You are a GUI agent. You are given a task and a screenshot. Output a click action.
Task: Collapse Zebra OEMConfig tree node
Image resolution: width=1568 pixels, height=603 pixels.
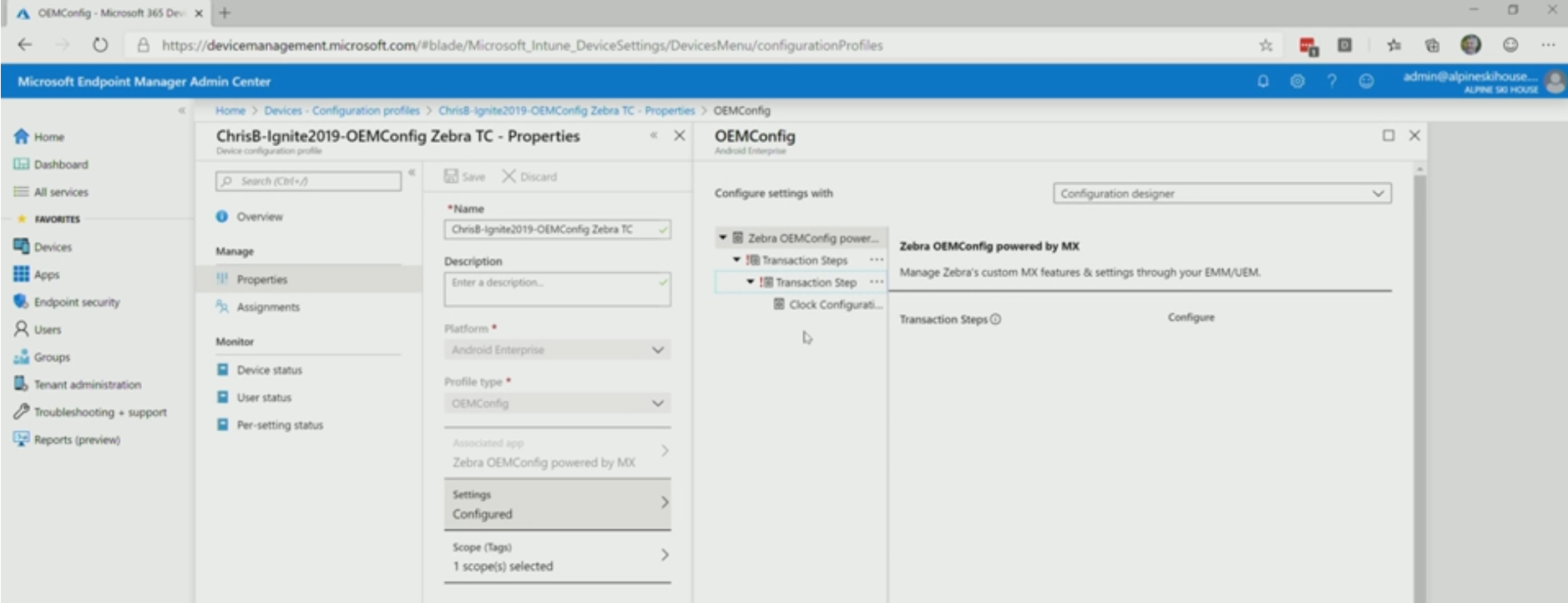(x=723, y=238)
